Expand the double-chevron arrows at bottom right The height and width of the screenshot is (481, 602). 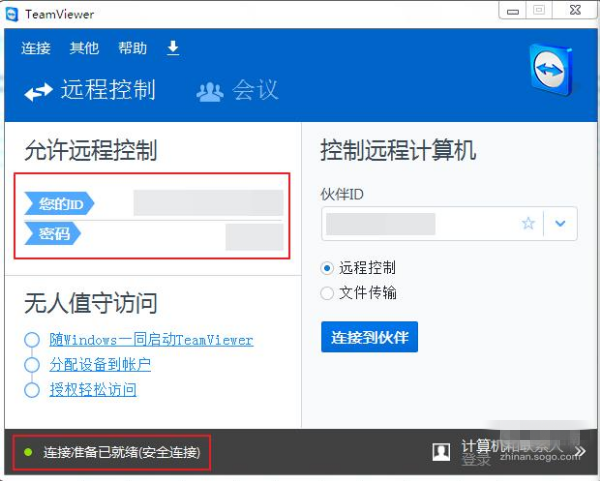[579, 452]
